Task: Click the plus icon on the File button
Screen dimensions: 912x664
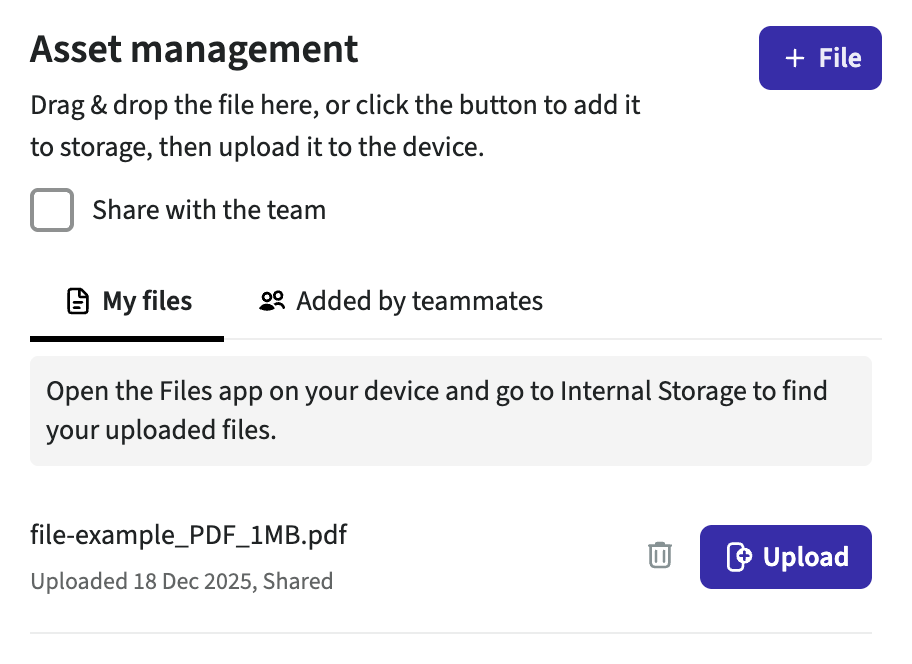Action: pyautogui.click(x=794, y=59)
